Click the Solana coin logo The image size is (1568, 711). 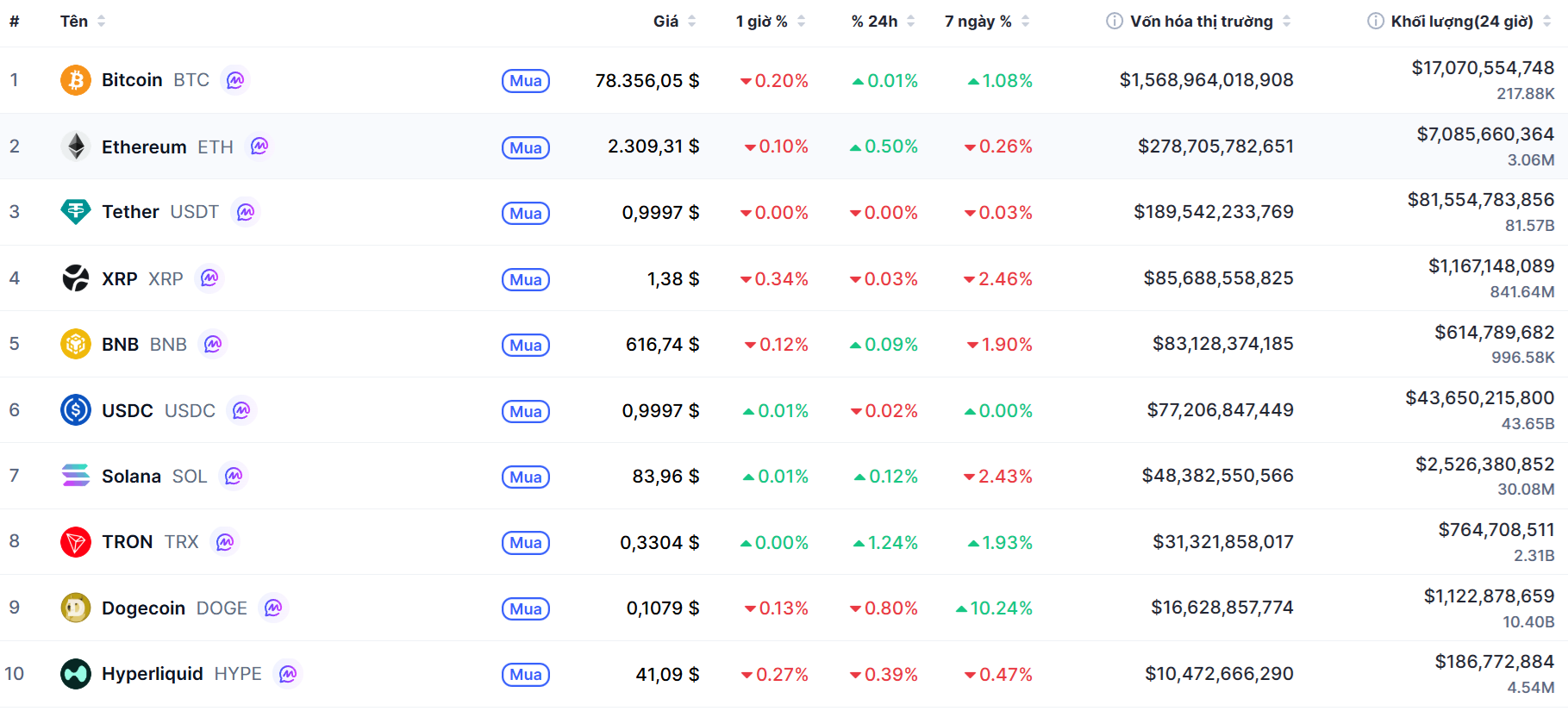coord(76,476)
